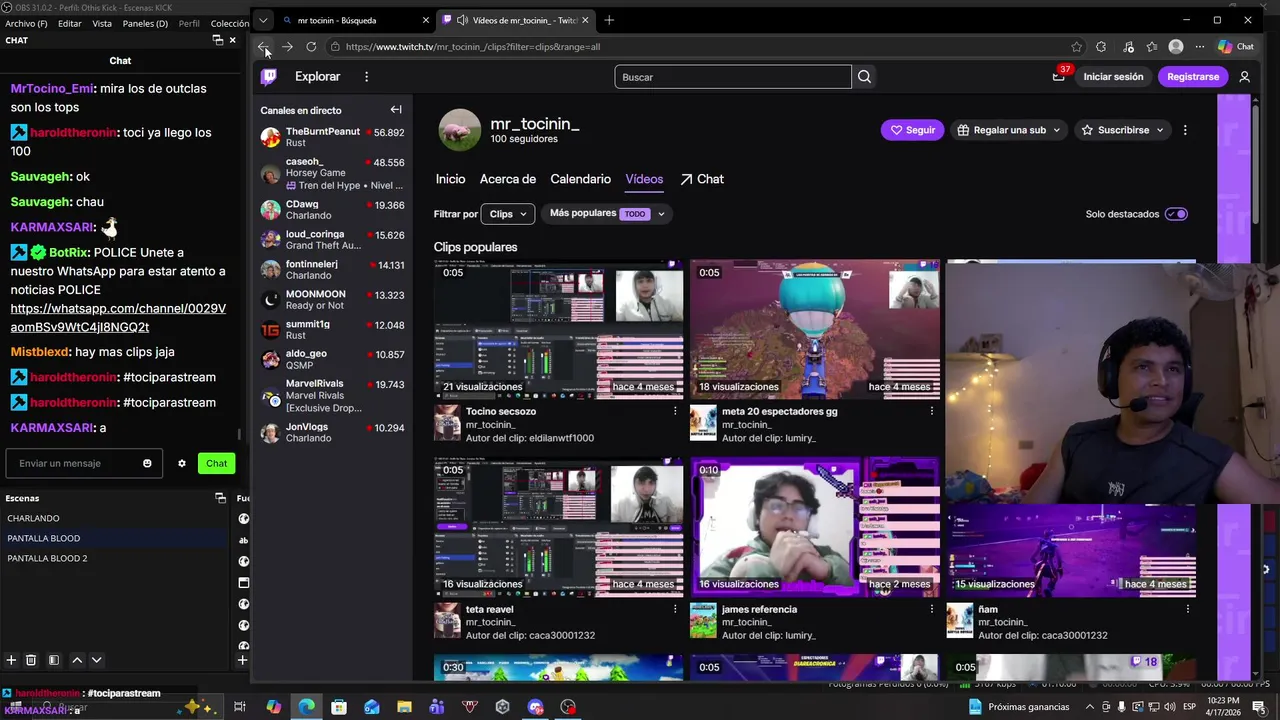Viewport: 1280px width, 720px height.
Task: Switch to the Calendario tab
Action: pos(580,179)
